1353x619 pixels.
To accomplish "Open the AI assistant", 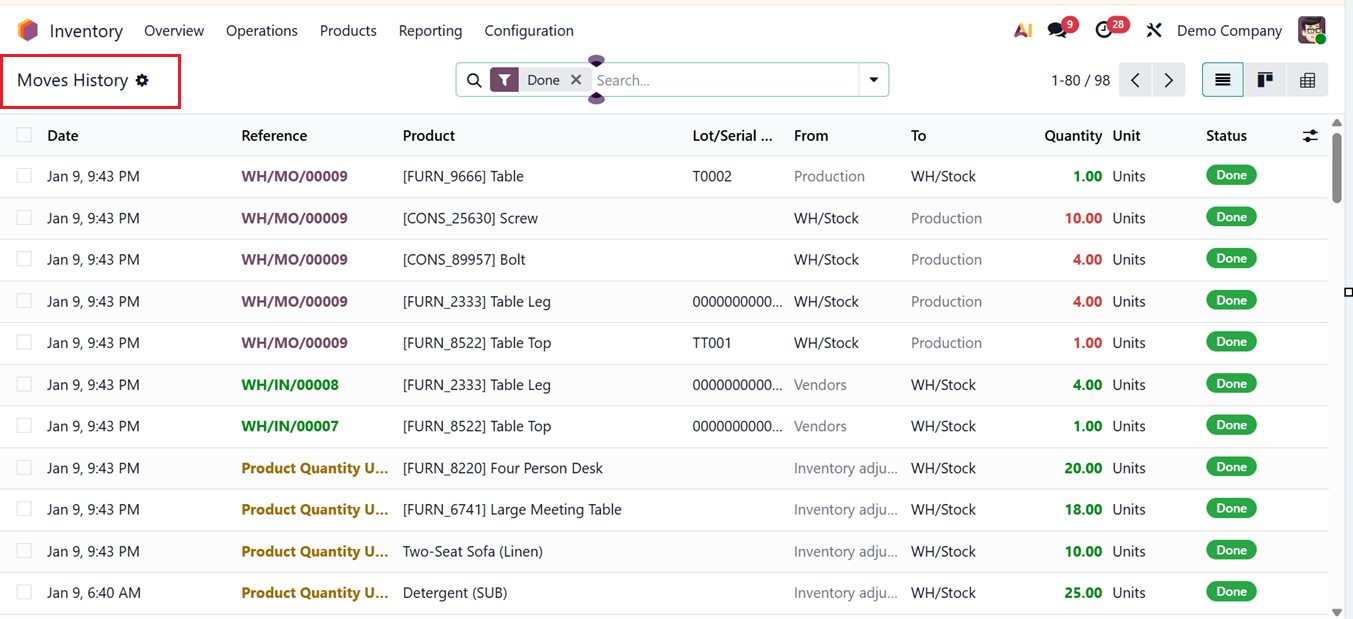I will 1022,30.
